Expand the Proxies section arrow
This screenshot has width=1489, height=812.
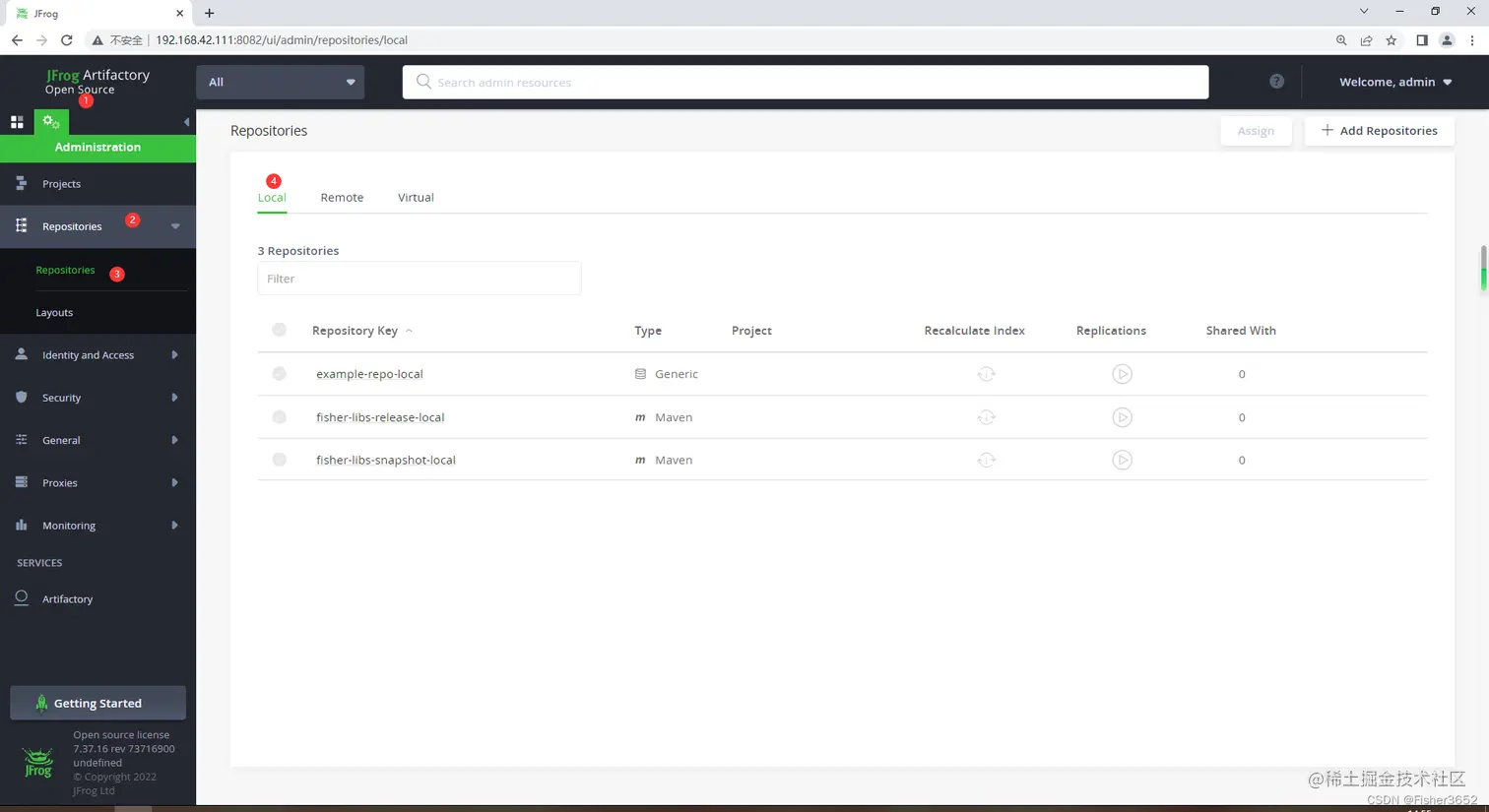pyautogui.click(x=174, y=482)
